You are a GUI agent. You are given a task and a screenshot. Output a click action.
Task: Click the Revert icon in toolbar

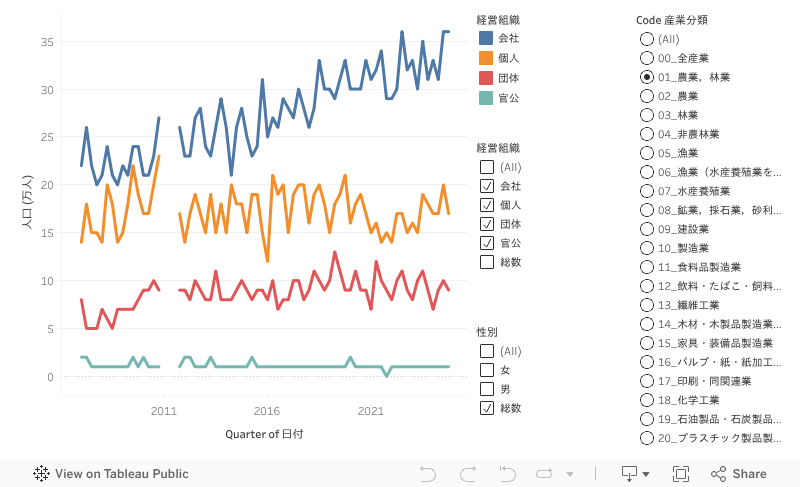(x=507, y=474)
